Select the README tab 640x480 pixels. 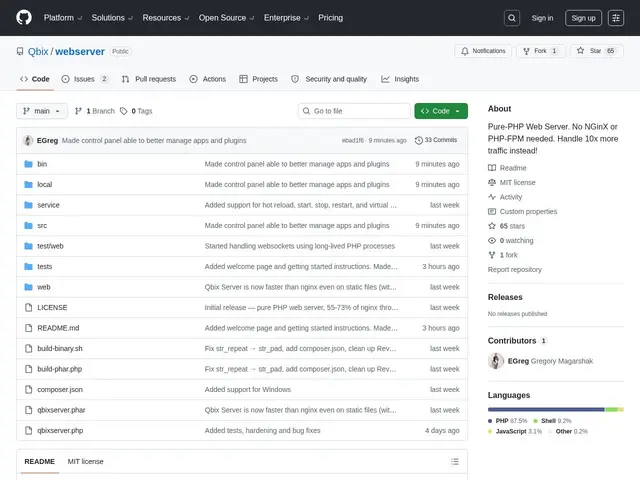click(x=40, y=462)
